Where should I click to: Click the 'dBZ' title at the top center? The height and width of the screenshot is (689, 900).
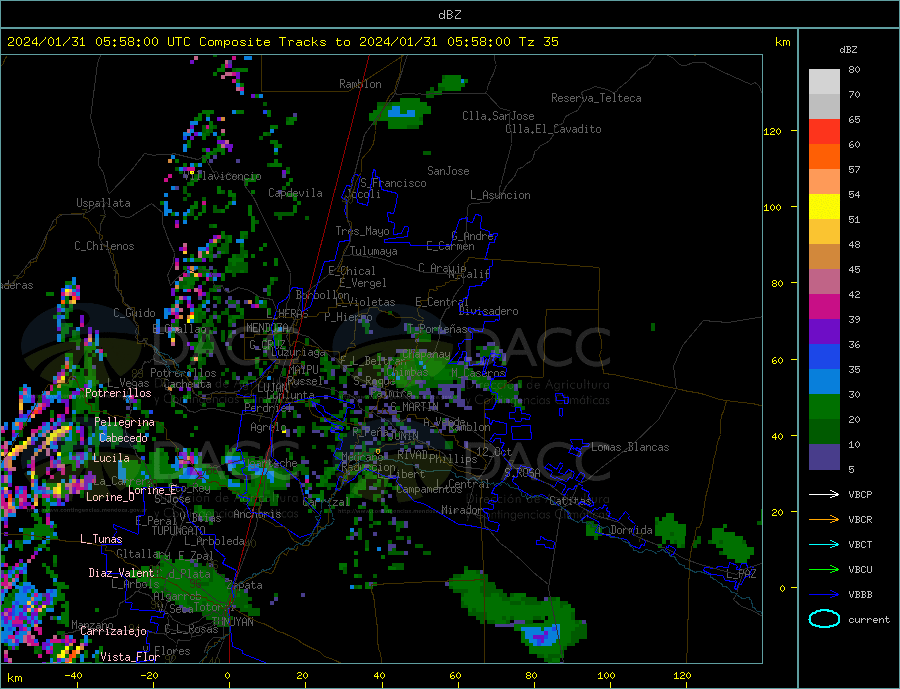pos(449,15)
